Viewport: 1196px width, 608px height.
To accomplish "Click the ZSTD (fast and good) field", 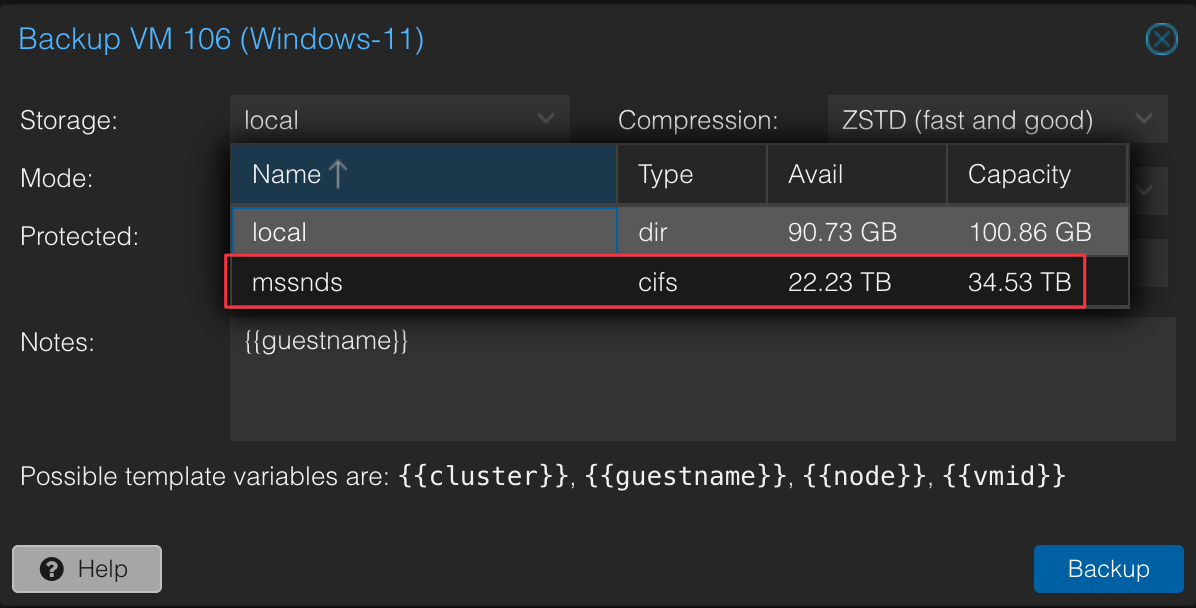I will (x=998, y=119).
